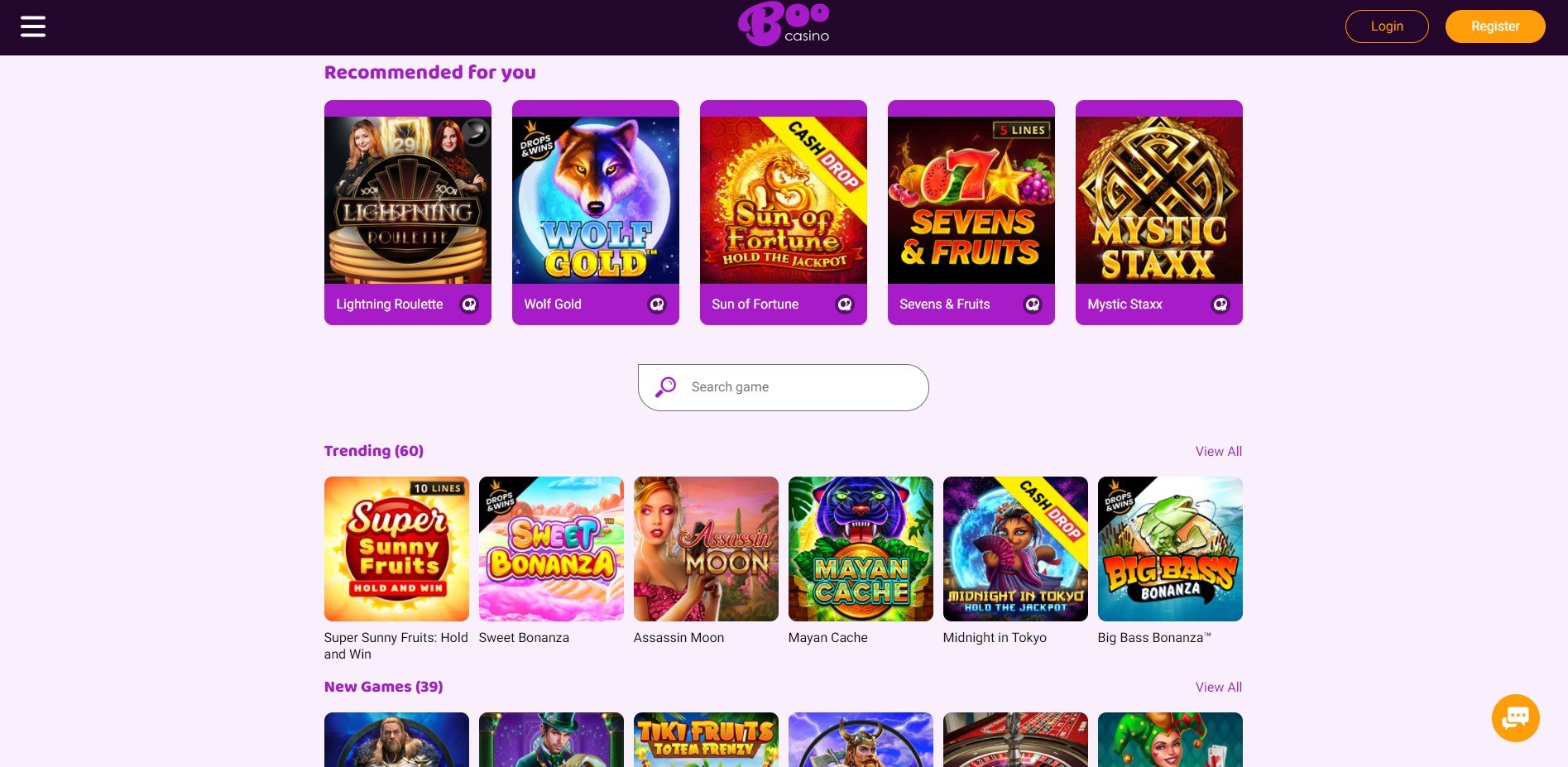
Task: Click the ghost icon on Sun of Fortune card
Action: [845, 304]
